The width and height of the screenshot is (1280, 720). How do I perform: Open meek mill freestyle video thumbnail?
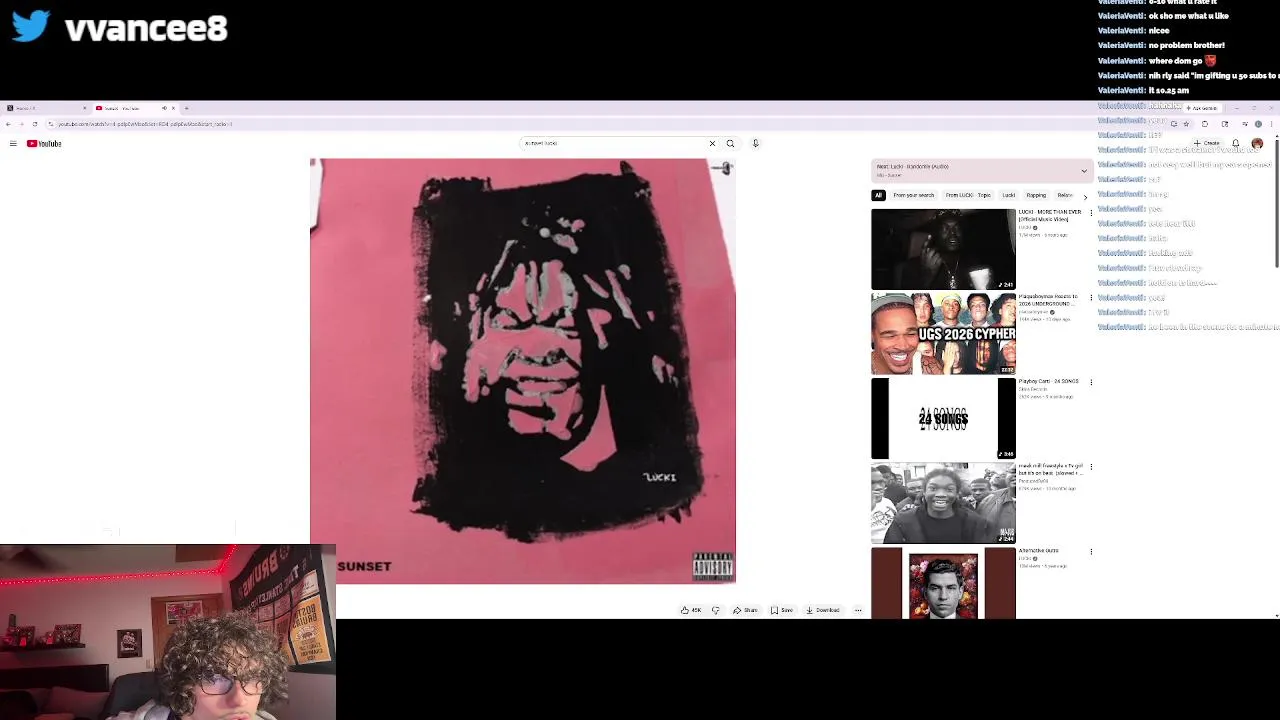(943, 503)
